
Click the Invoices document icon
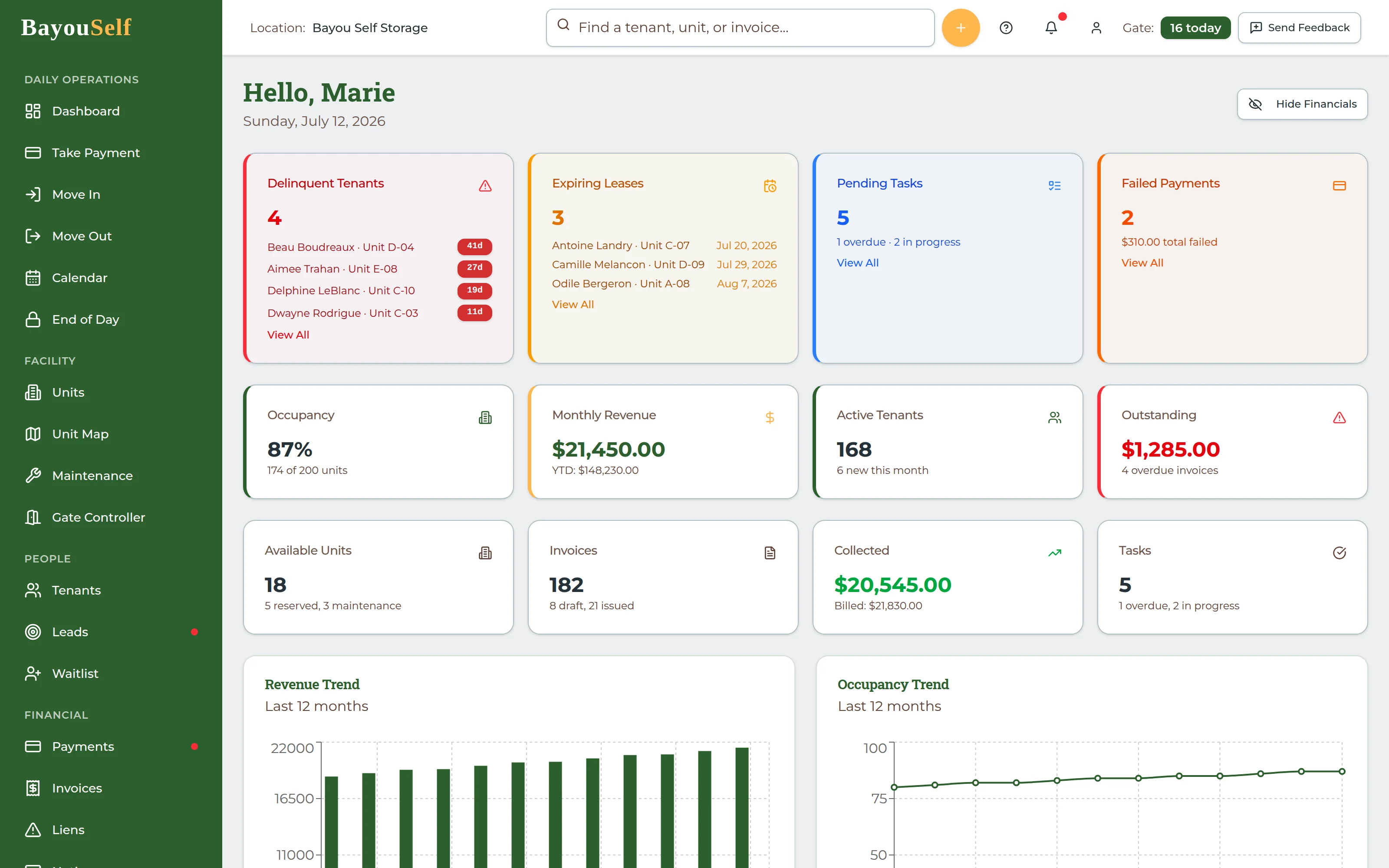770,553
